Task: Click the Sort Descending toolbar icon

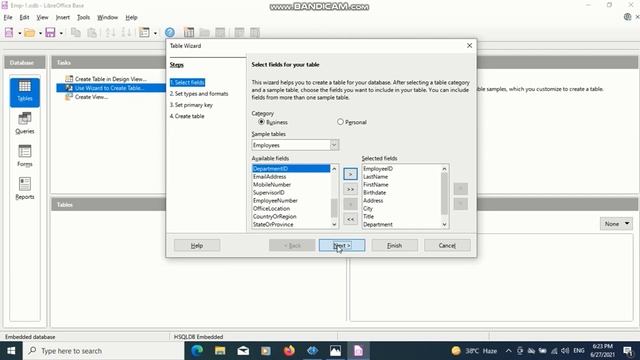Action: (x=126, y=33)
